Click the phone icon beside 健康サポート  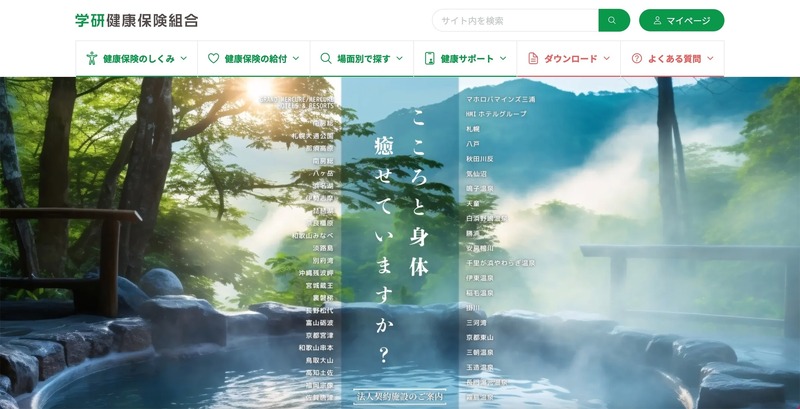click(430, 58)
